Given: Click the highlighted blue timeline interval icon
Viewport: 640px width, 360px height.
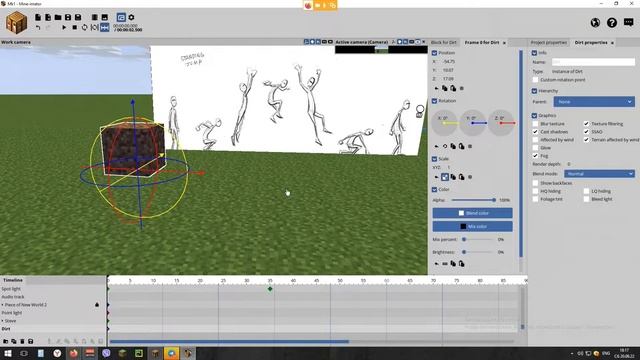Looking at the screenshot, I should point(105,27).
